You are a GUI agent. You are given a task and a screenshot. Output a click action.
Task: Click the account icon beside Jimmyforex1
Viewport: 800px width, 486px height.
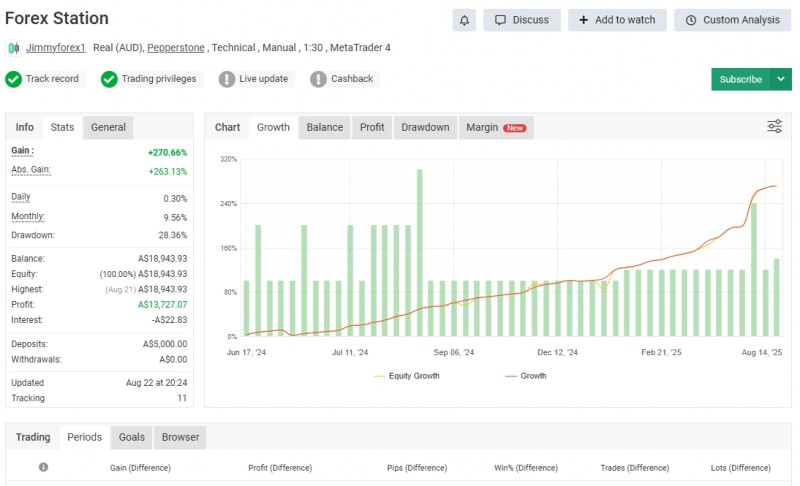click(x=14, y=48)
